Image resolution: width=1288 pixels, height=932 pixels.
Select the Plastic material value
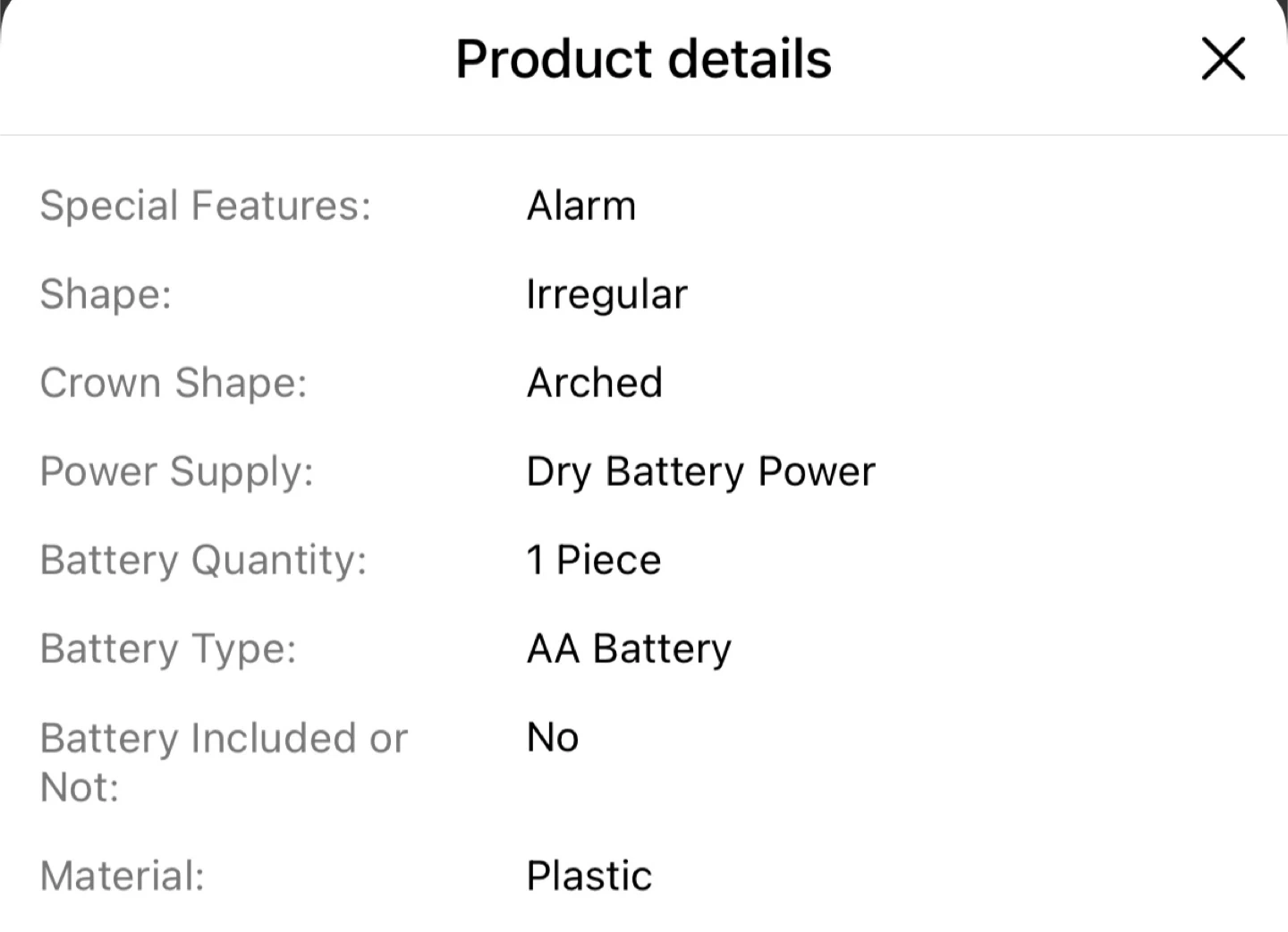589,876
